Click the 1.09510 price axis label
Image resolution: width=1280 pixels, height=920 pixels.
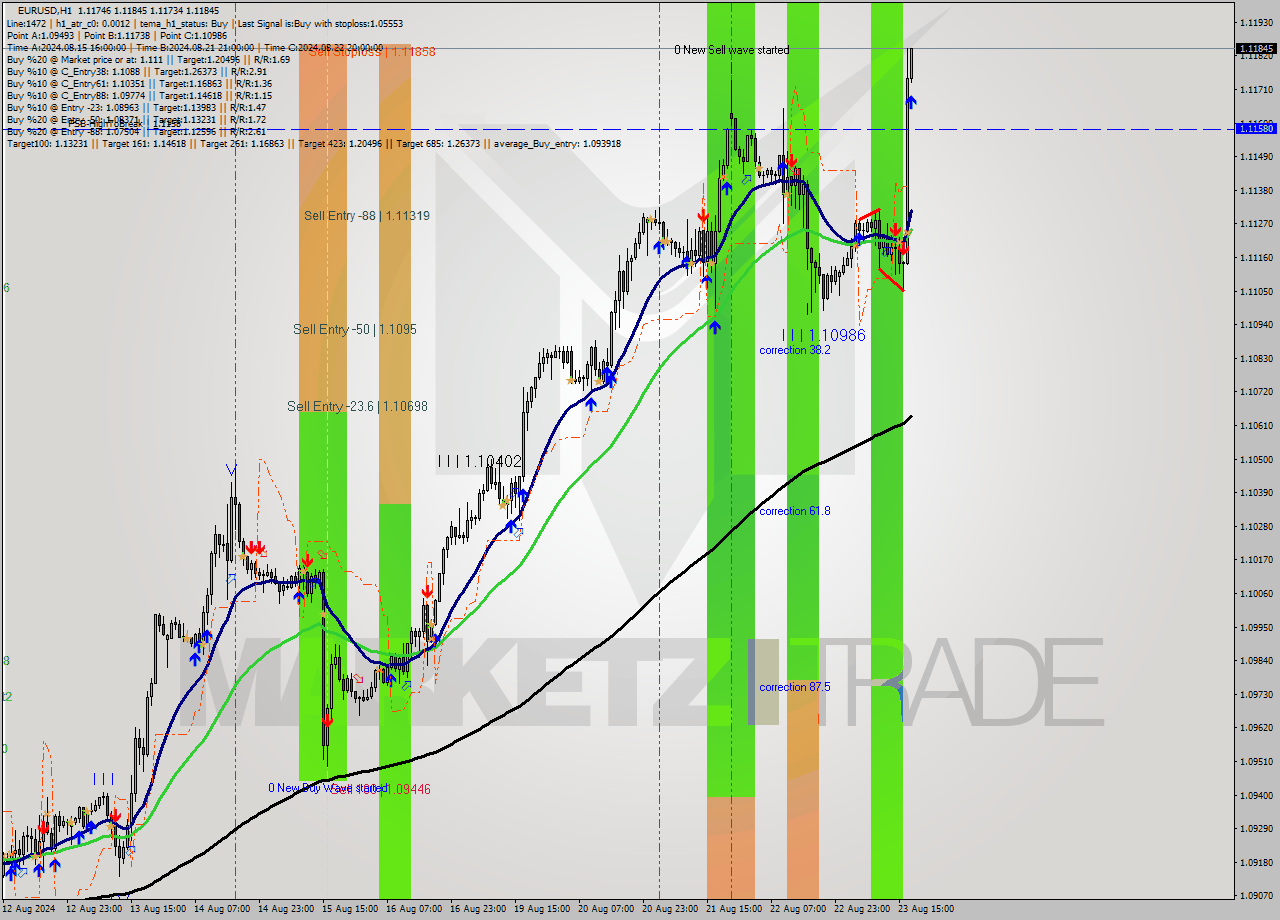coord(1255,761)
